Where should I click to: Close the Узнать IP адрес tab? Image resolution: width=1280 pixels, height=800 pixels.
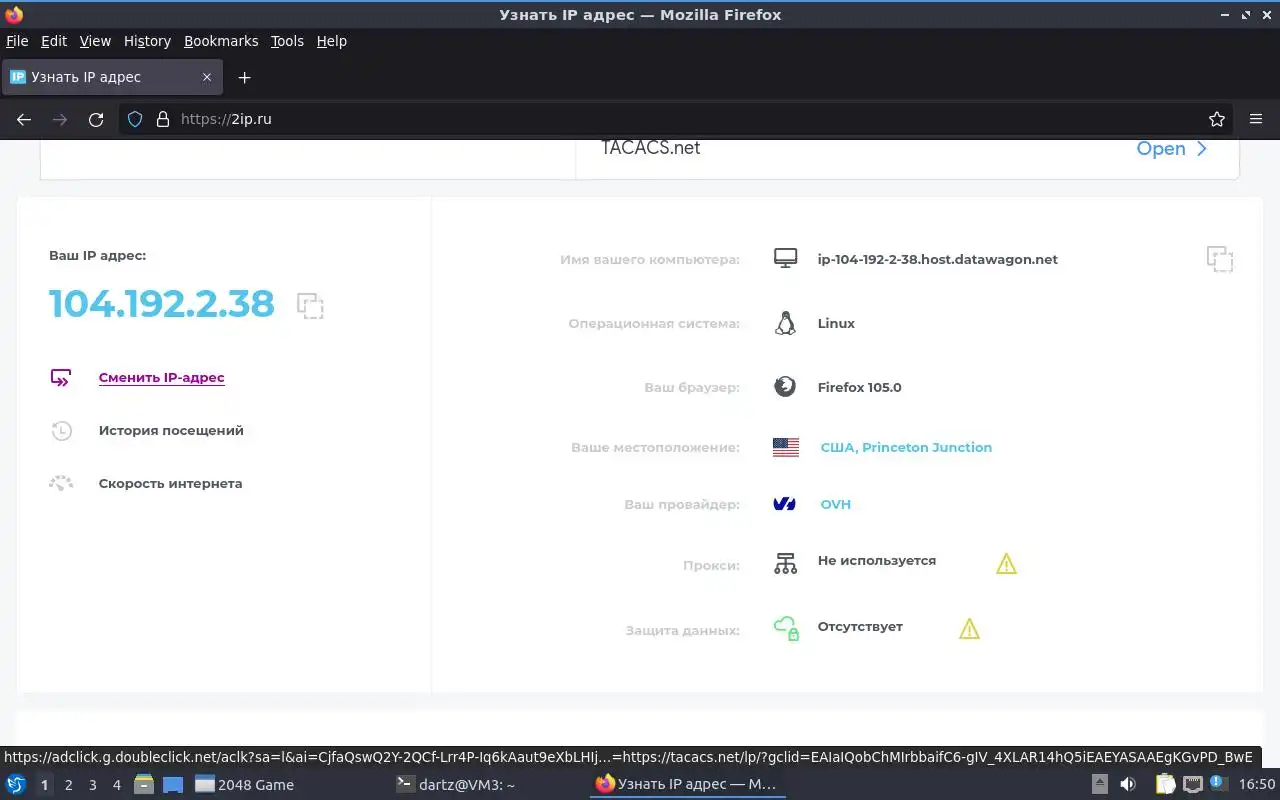tap(207, 77)
